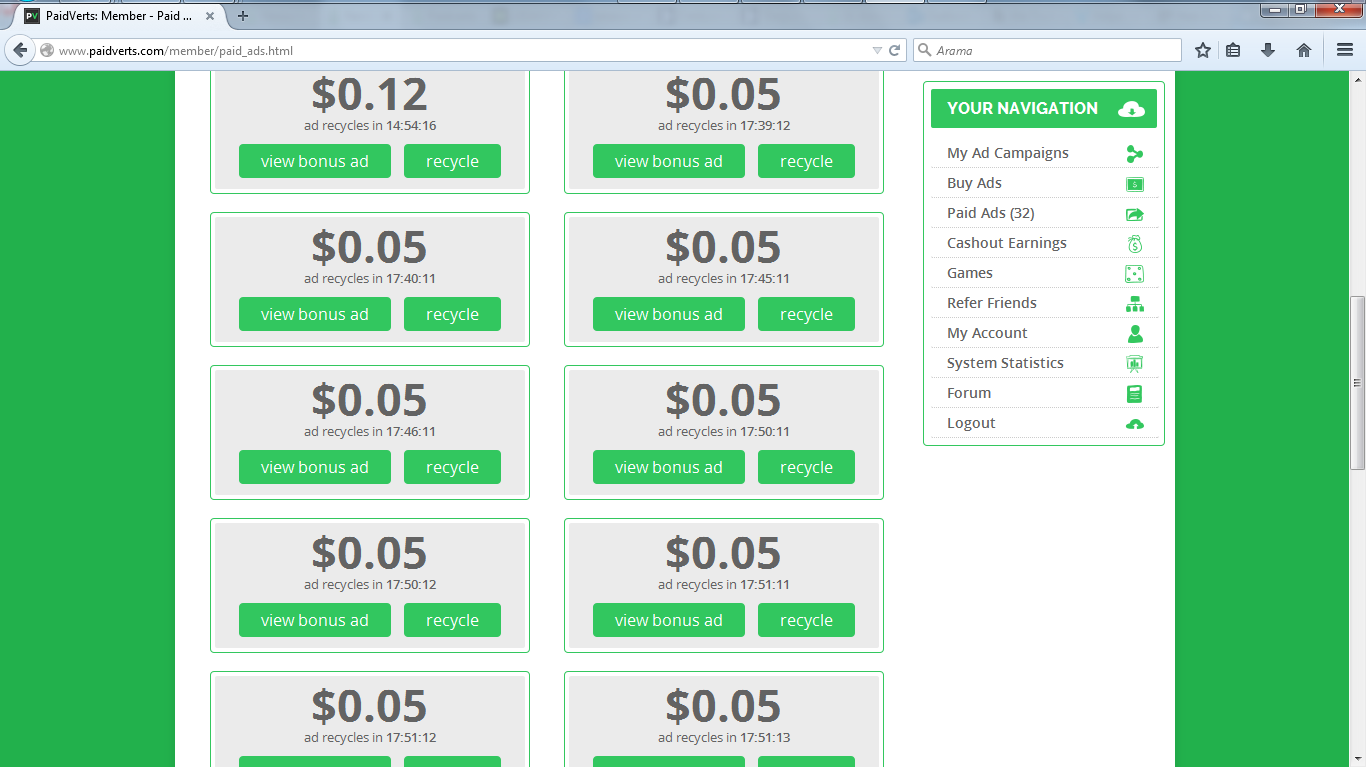Viewport: 1368px width, 768px height.
Task: Recycle the ad expiring in 17:50:11
Action: [x=806, y=467]
